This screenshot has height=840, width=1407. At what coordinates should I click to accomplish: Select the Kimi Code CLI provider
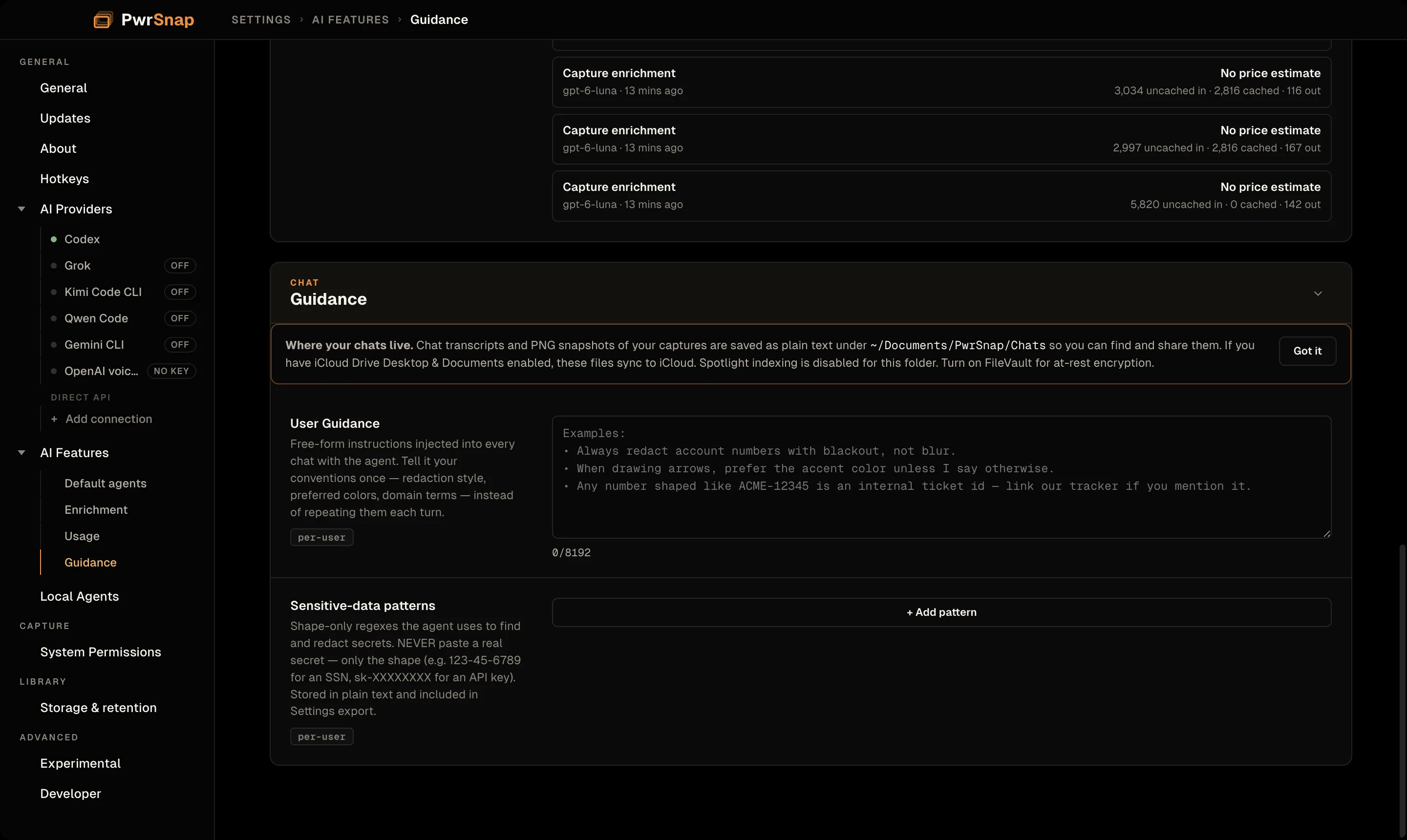coord(103,292)
